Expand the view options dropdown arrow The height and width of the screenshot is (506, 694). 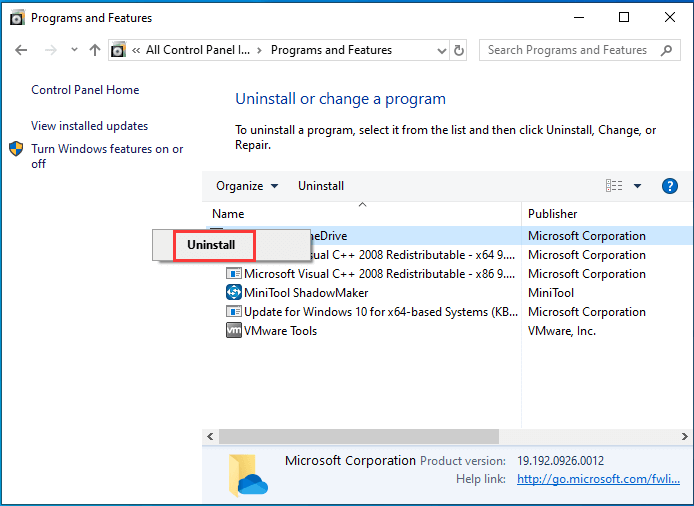coord(637,186)
